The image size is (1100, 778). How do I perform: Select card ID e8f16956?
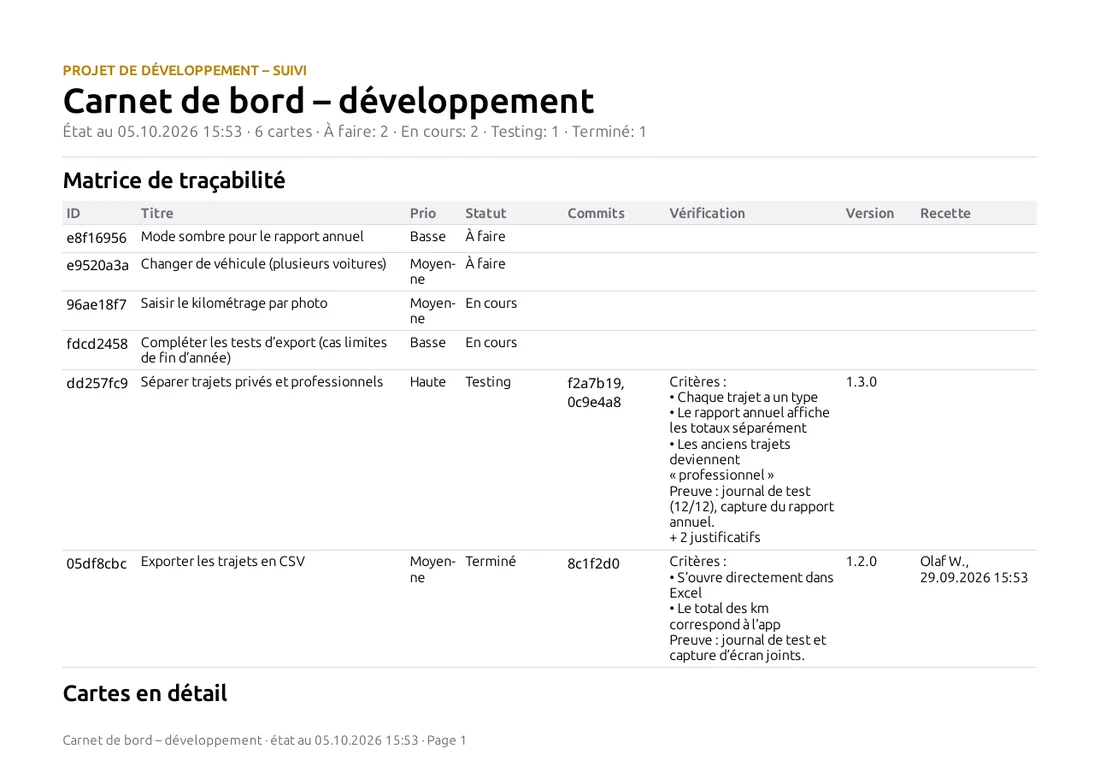(x=97, y=238)
